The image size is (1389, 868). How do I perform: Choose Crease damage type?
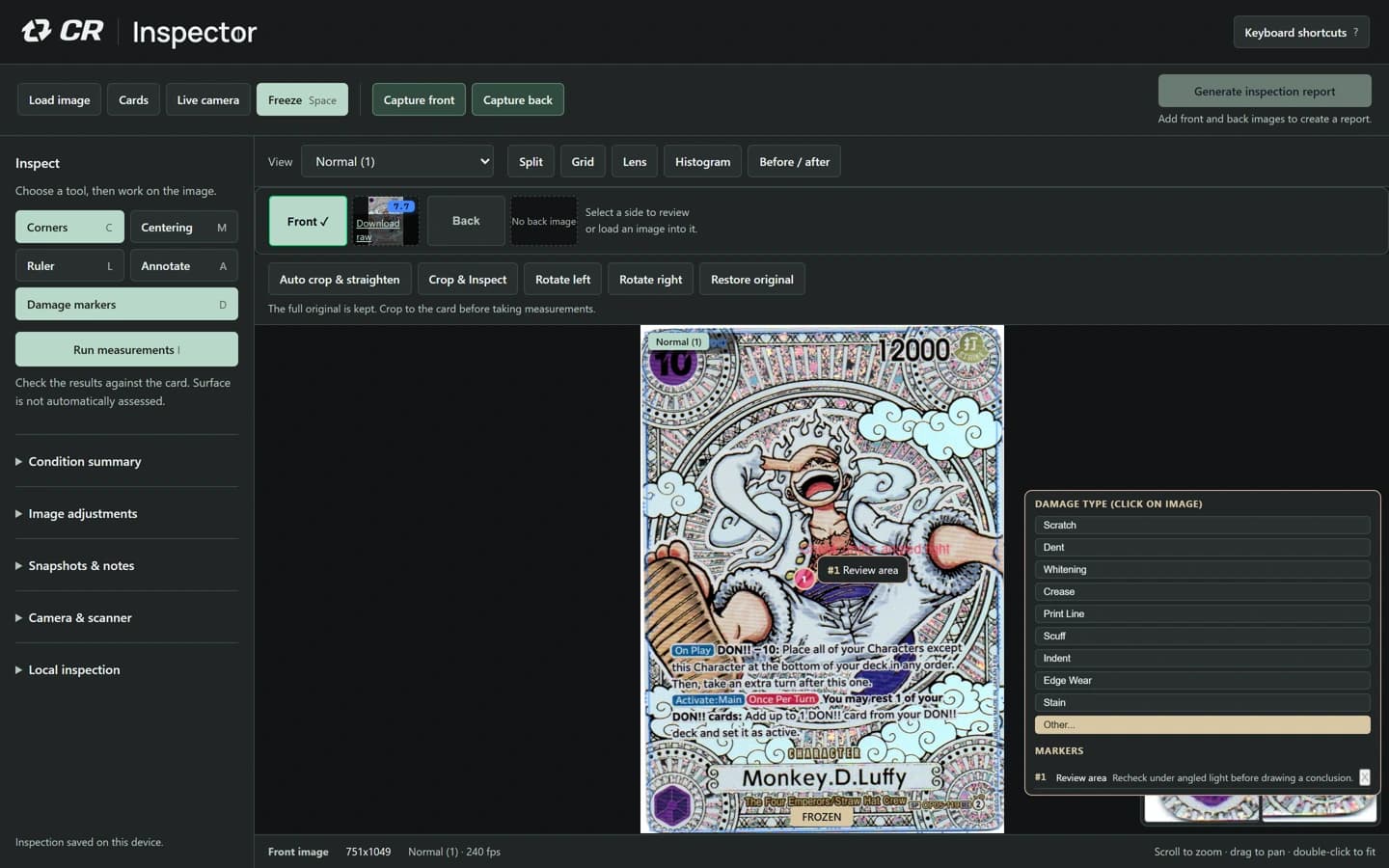(1202, 591)
